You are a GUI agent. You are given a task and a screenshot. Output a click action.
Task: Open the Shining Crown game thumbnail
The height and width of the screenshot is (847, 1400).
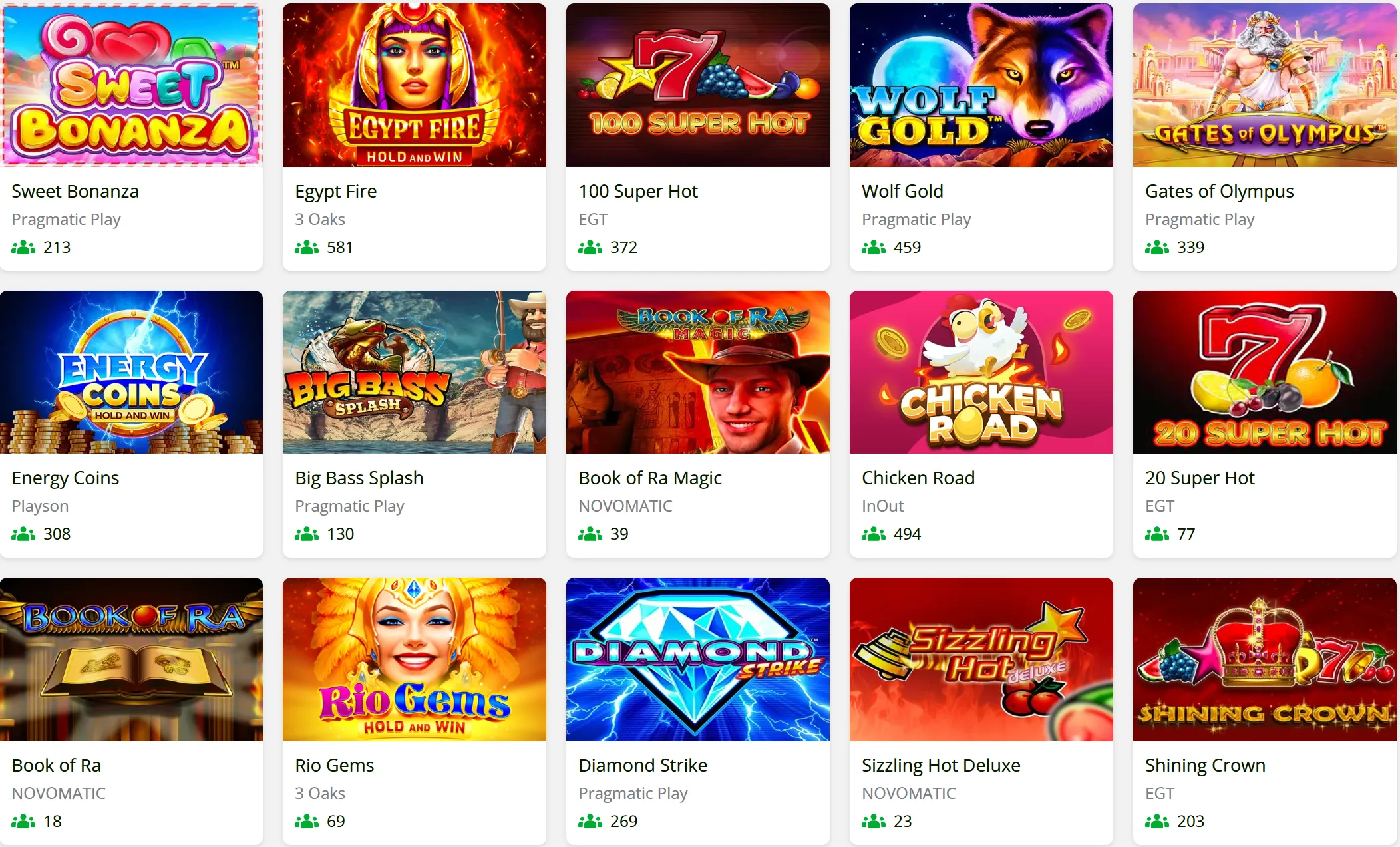pos(1264,658)
